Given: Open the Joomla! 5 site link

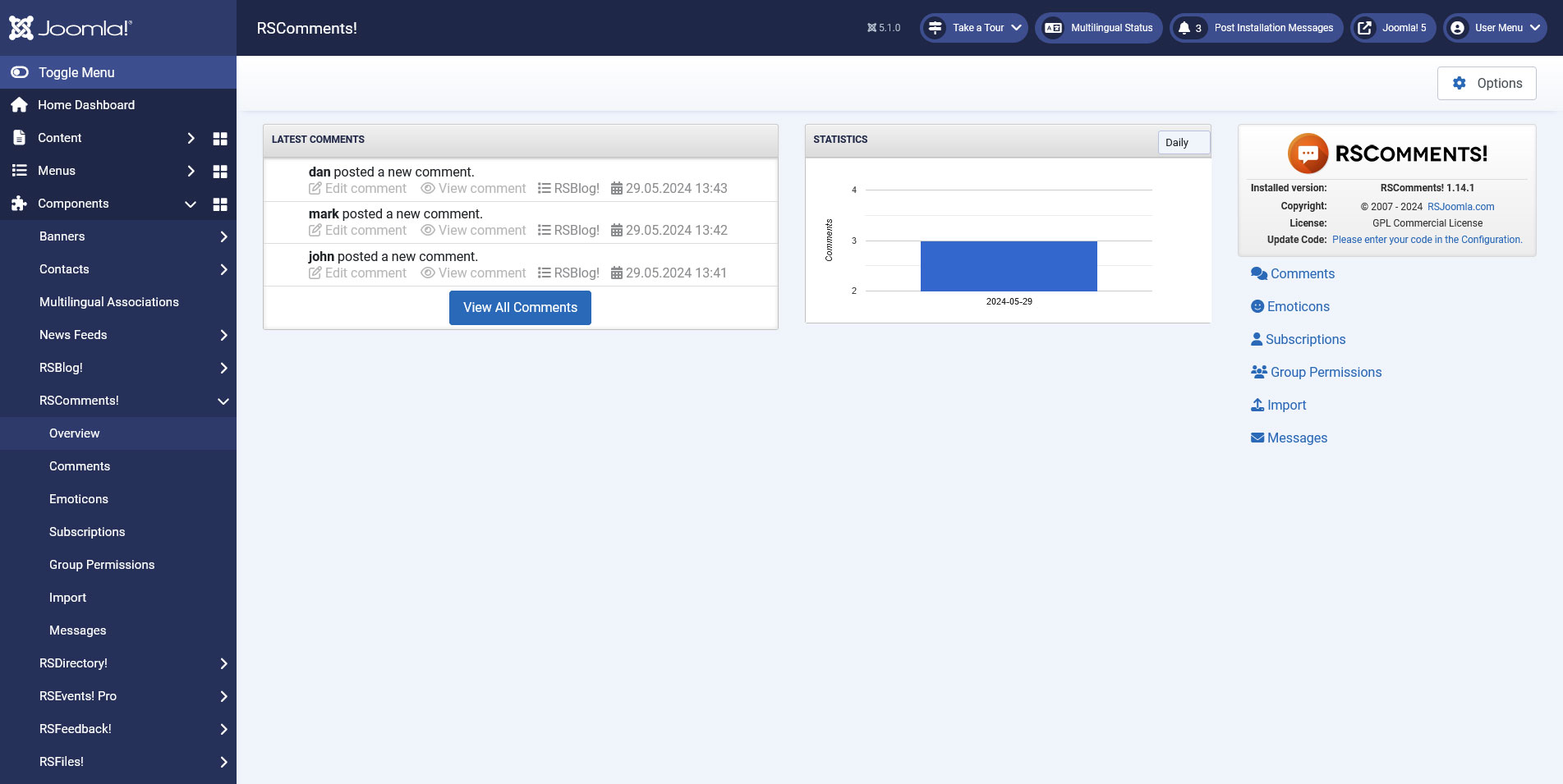Looking at the screenshot, I should (x=1394, y=28).
